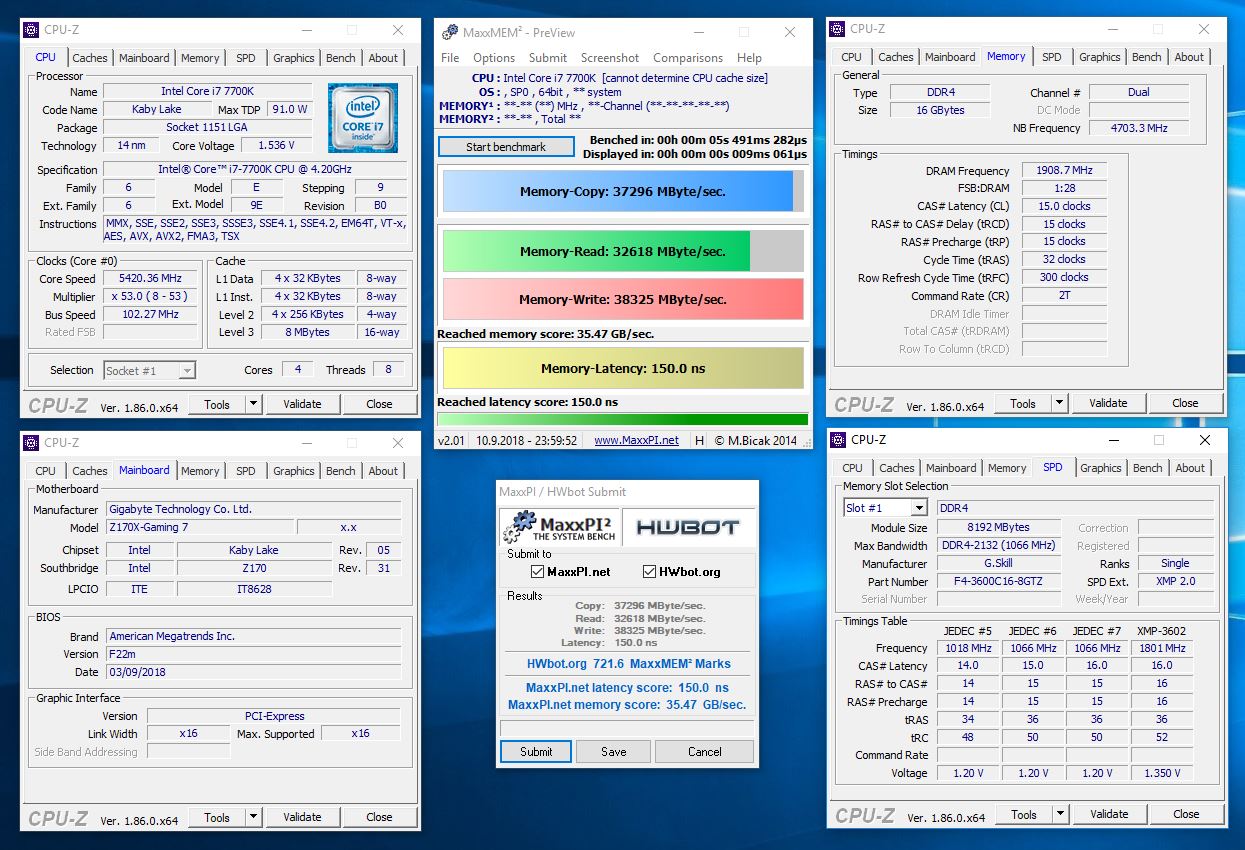Open Tools dropdown arrow in Memory window
1245x850 pixels.
click(x=1059, y=403)
